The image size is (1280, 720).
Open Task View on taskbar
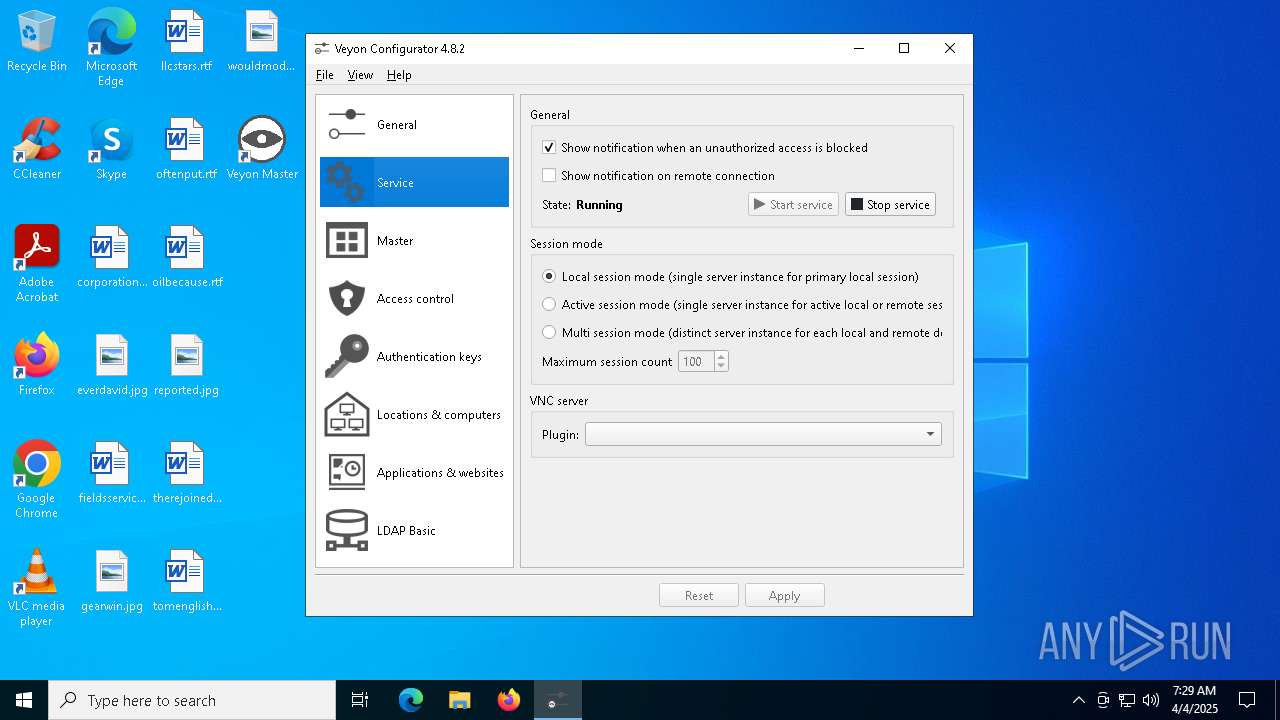[360, 700]
